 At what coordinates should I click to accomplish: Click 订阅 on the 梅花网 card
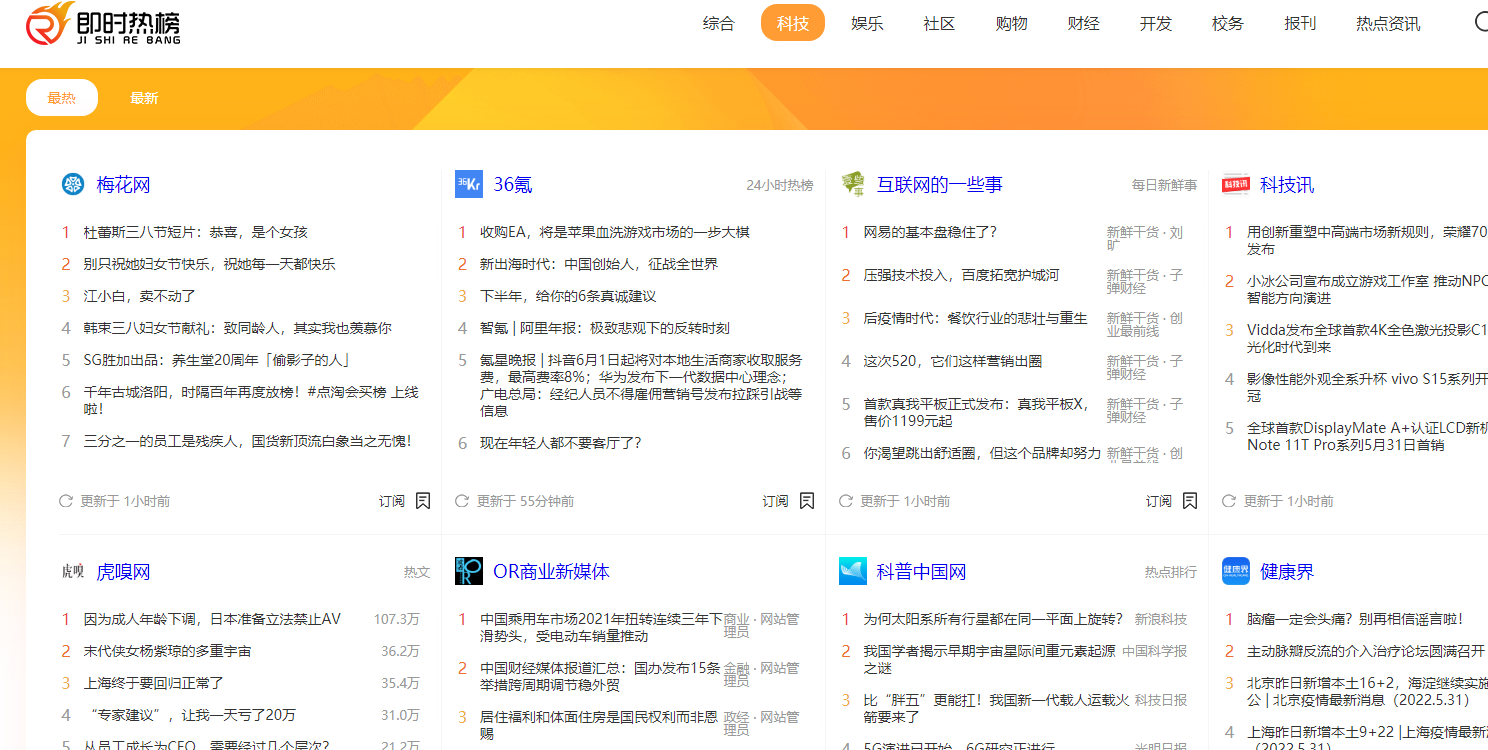tap(392, 501)
